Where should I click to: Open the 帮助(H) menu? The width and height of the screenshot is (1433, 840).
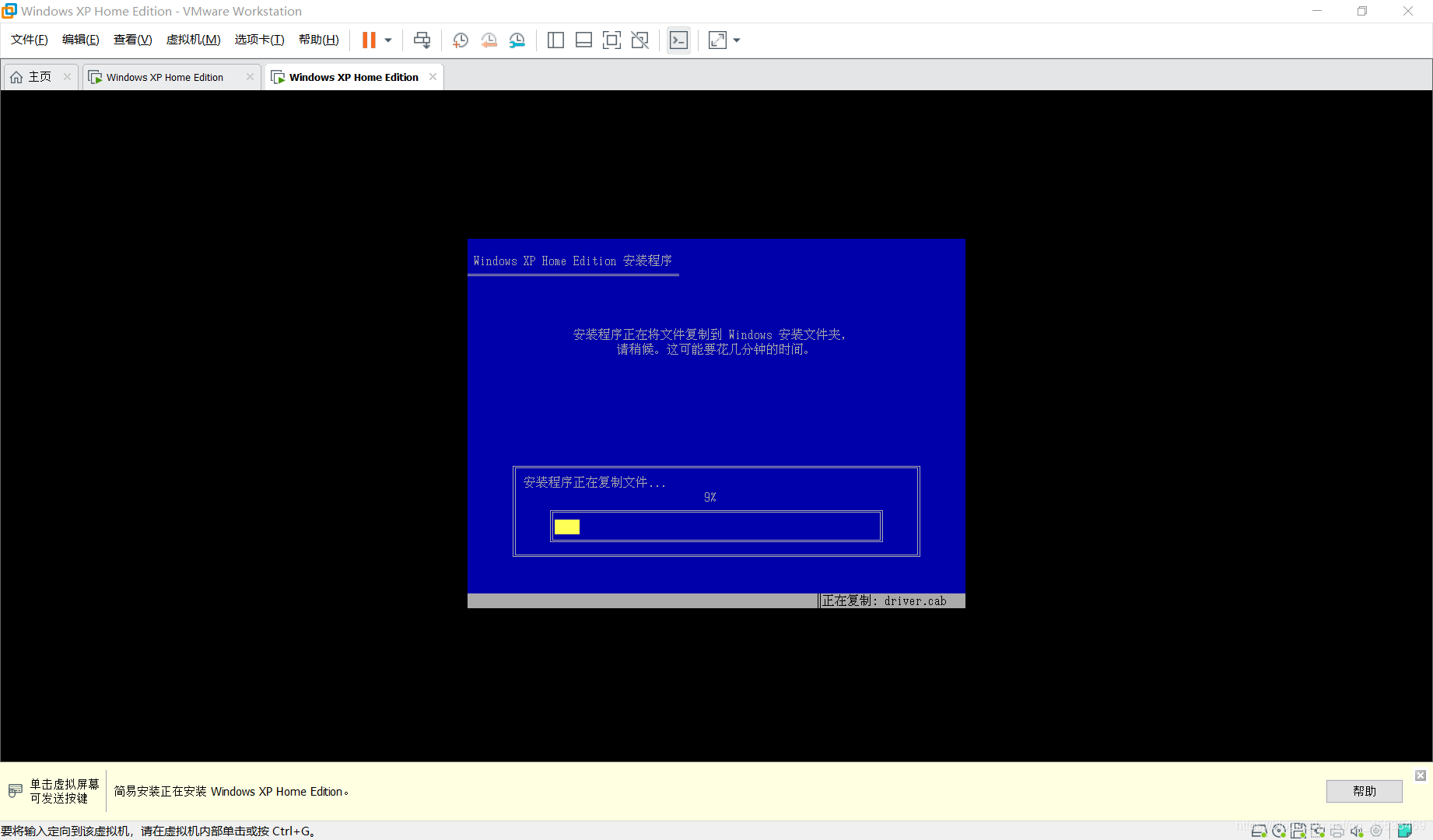pyautogui.click(x=319, y=40)
